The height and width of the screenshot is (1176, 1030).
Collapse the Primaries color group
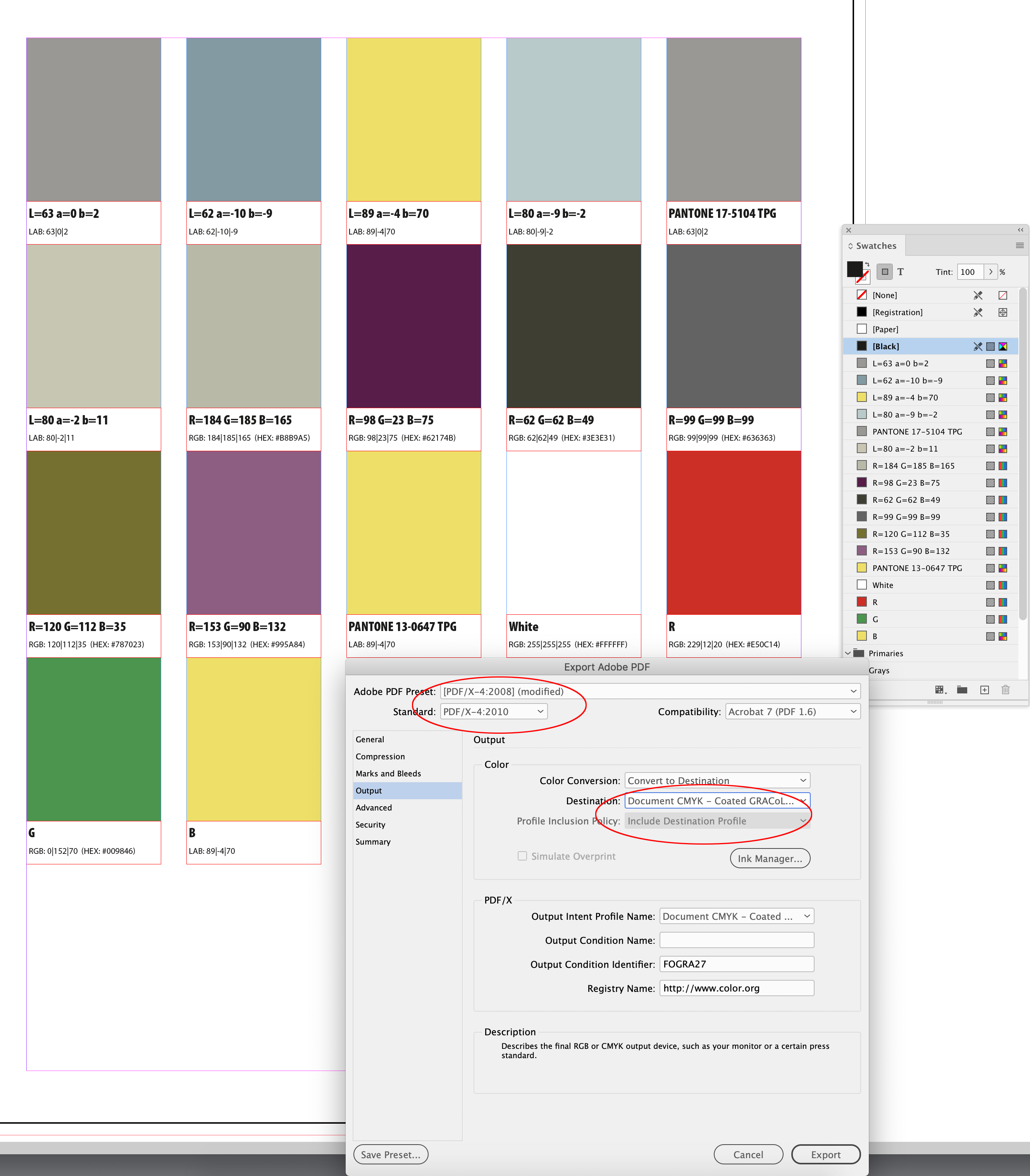point(848,654)
